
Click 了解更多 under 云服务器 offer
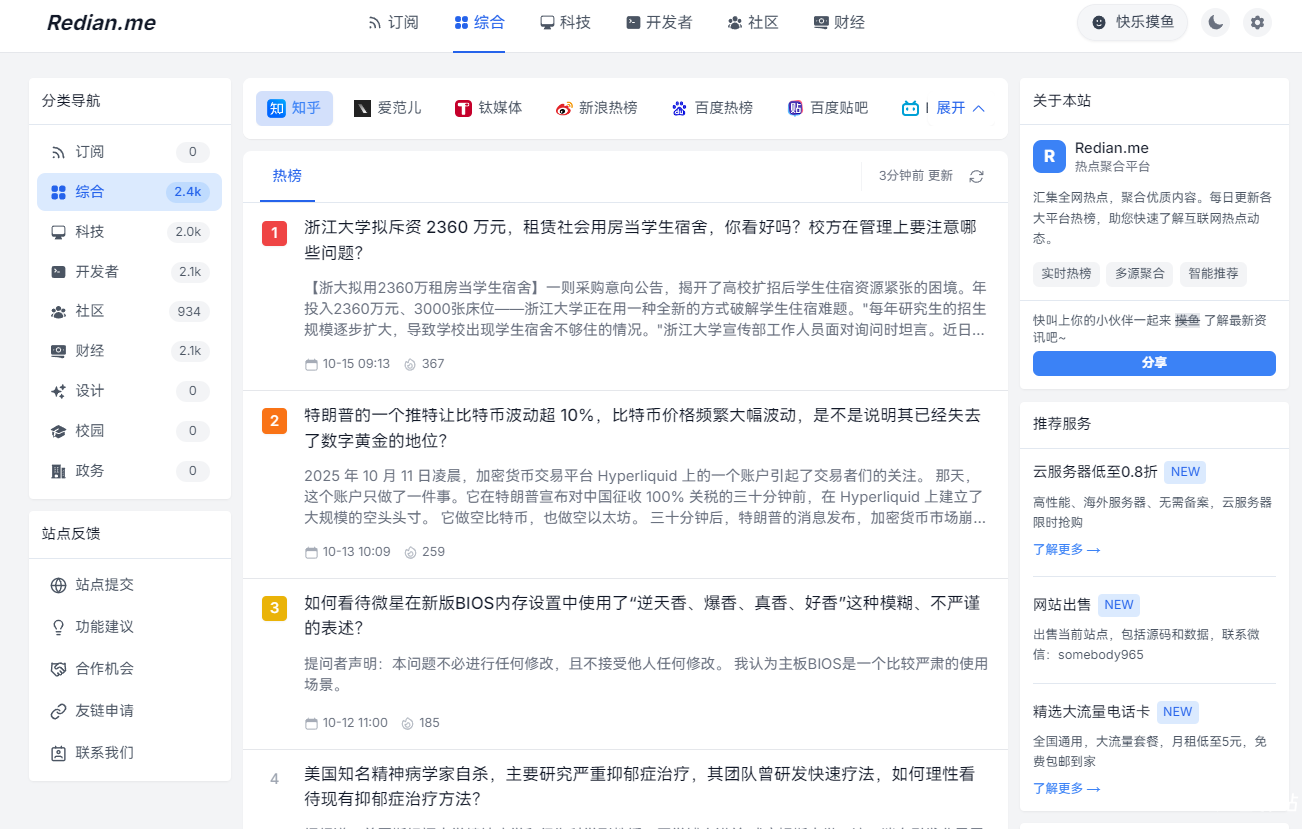[1066, 549]
